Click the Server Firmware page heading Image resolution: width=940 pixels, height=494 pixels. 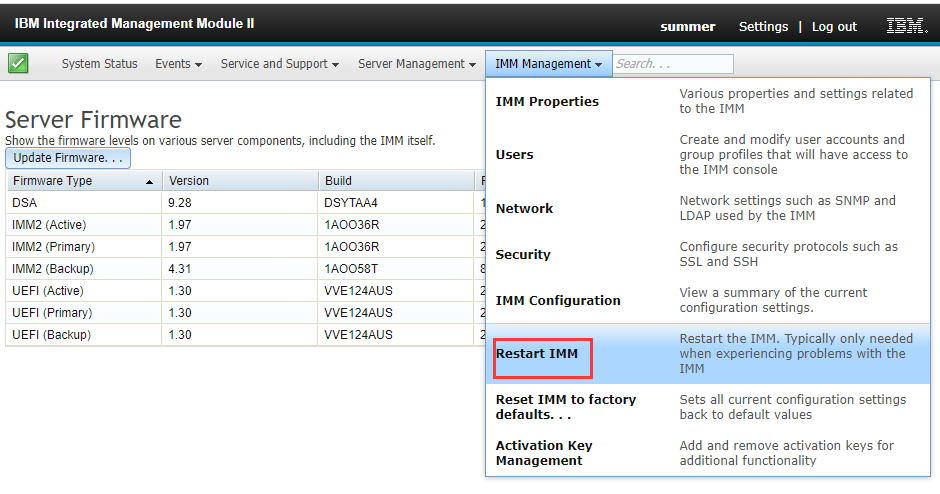coord(93,120)
